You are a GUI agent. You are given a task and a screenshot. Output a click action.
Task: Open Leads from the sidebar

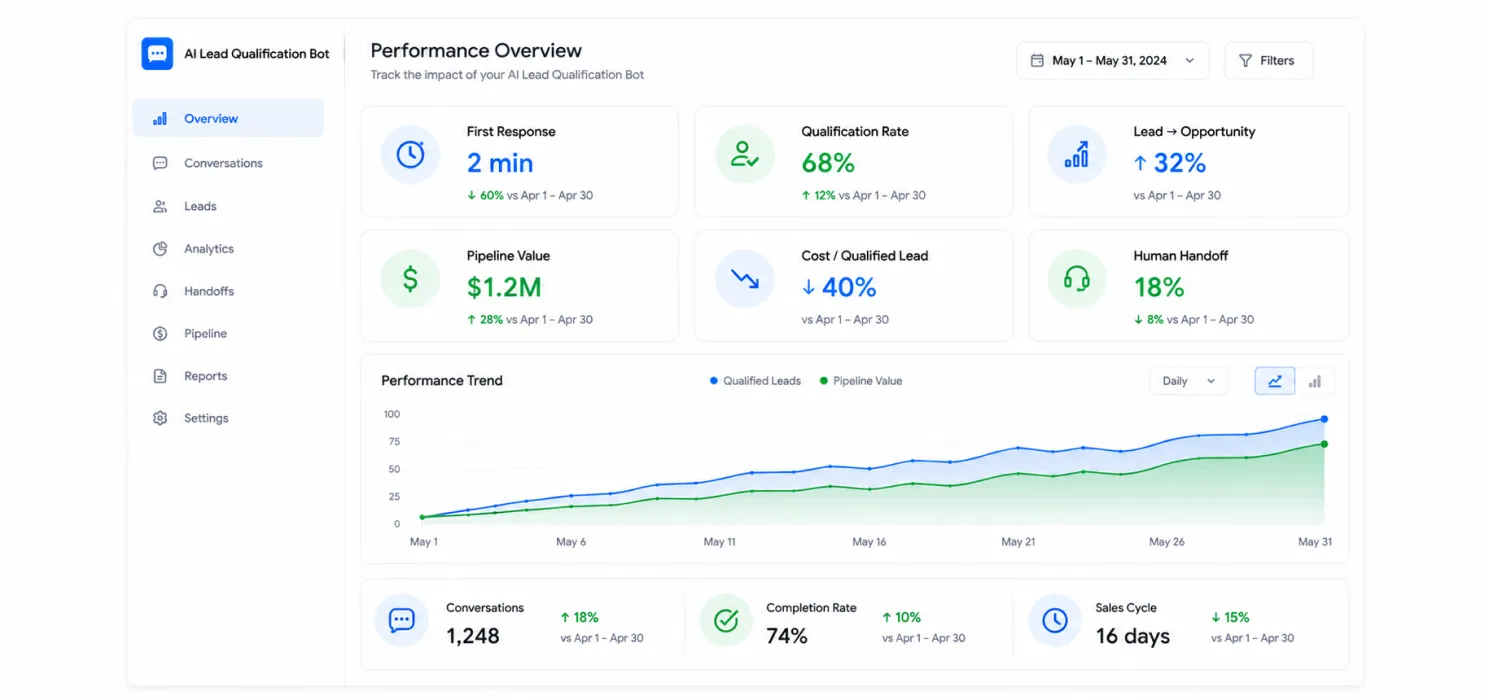tap(228, 206)
